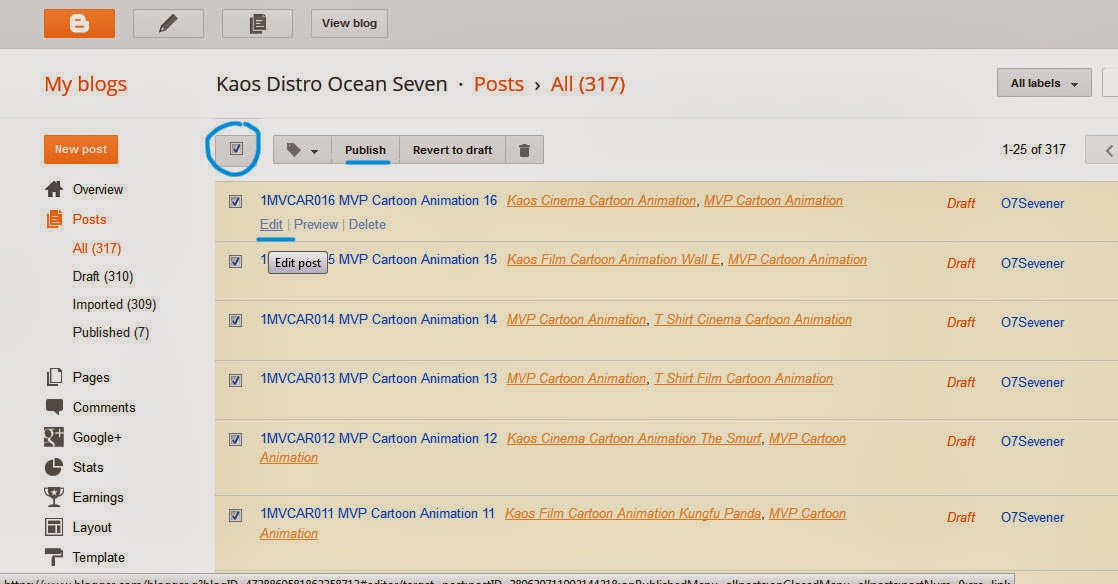
Task: Uncheck the MVP Cartoon Animation 16 checkbox
Action: click(x=236, y=201)
